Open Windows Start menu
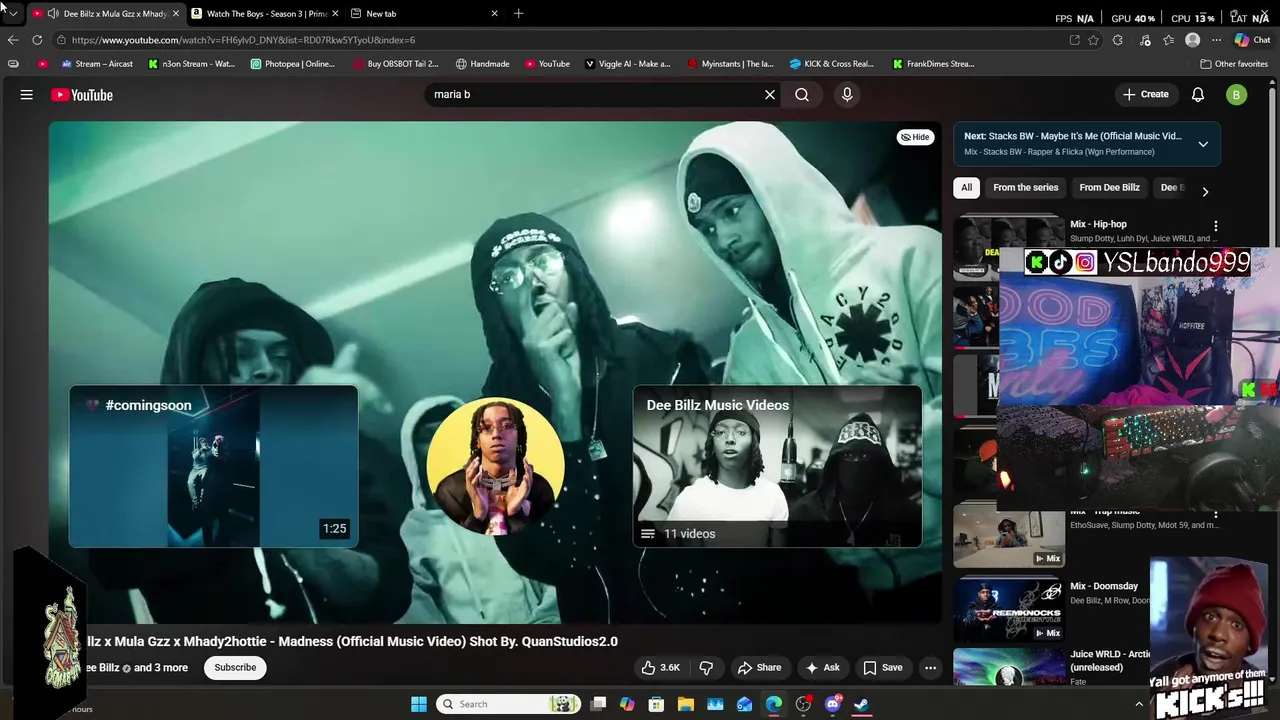Image resolution: width=1280 pixels, height=720 pixels. tap(419, 704)
